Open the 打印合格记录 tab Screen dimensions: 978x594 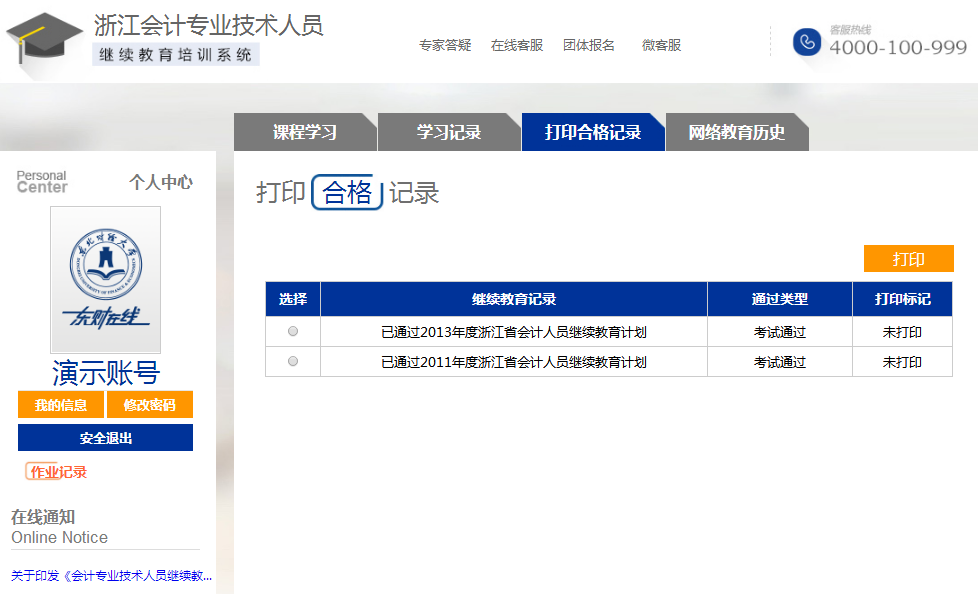(593, 132)
